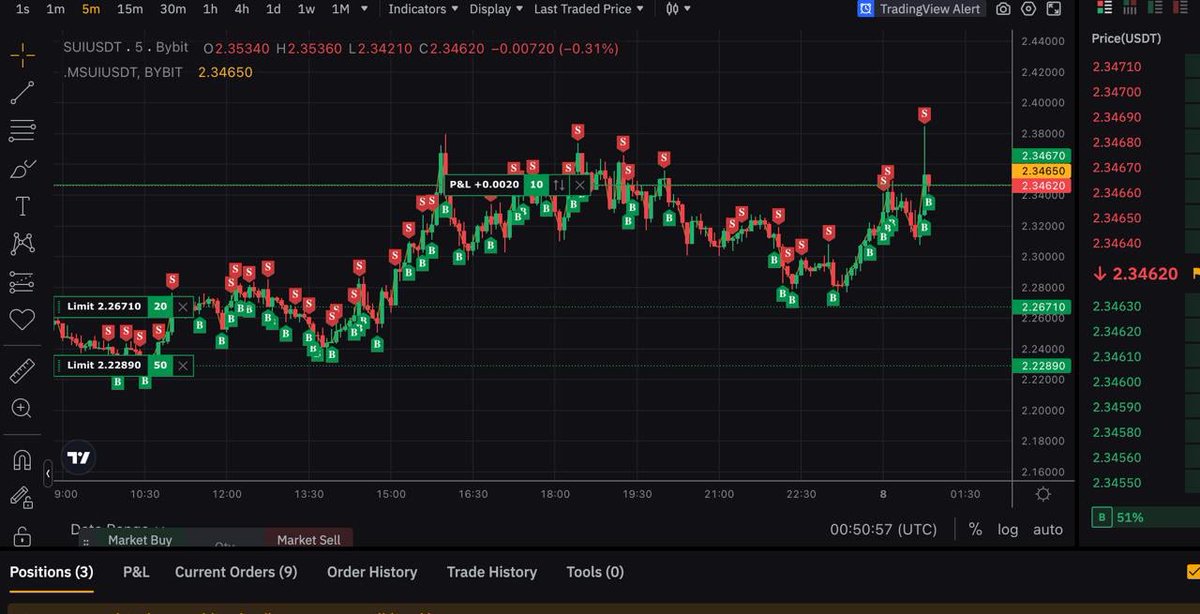Open the XABCD pattern tool
1200x614 pixels.
(20, 243)
